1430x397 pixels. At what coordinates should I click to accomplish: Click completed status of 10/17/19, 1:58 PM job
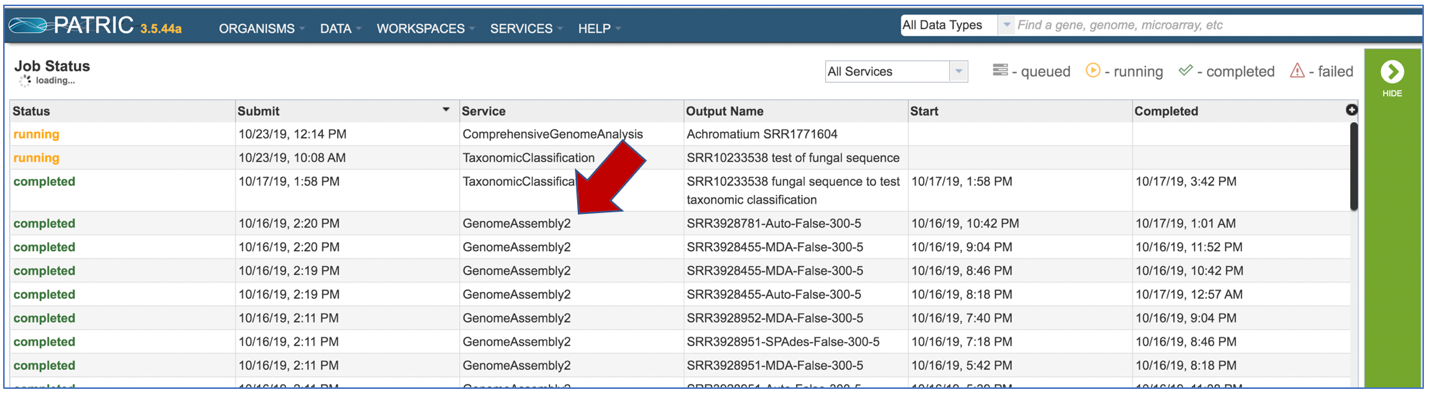tap(44, 182)
